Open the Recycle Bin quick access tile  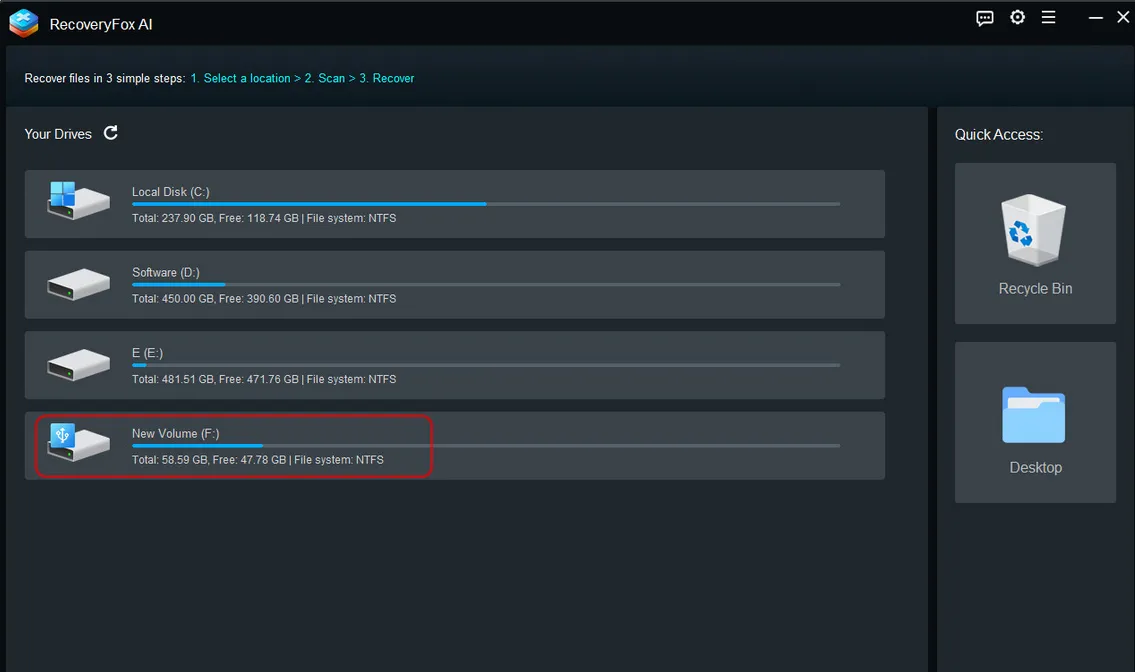point(1035,244)
